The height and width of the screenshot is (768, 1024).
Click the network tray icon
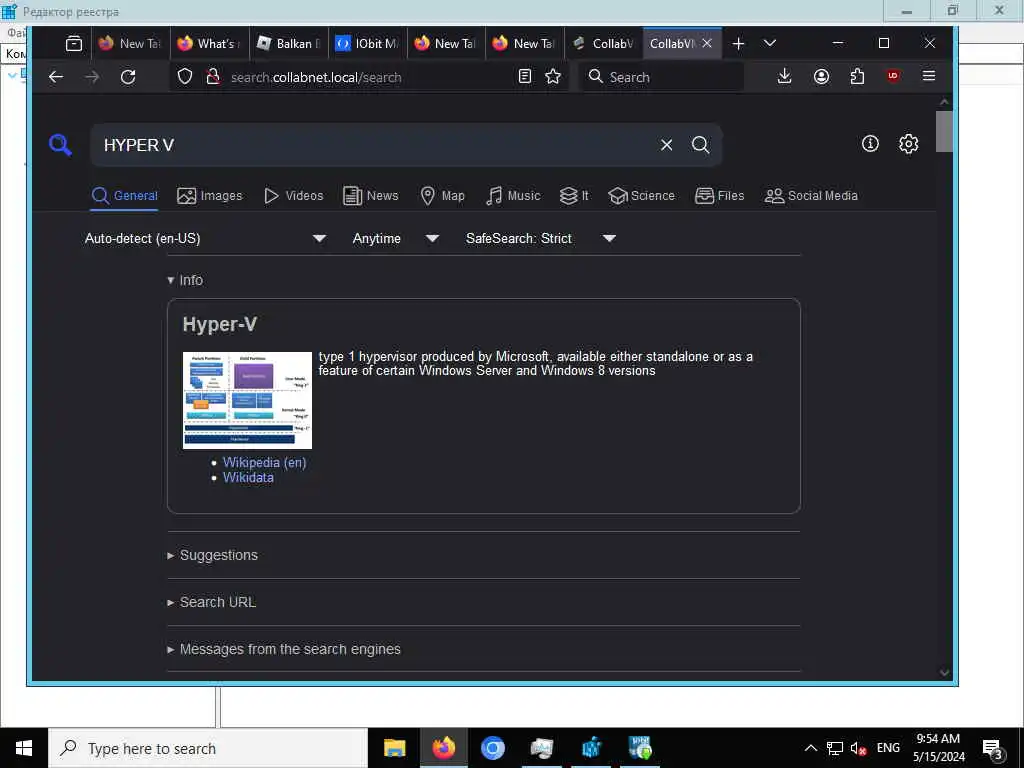pos(835,748)
